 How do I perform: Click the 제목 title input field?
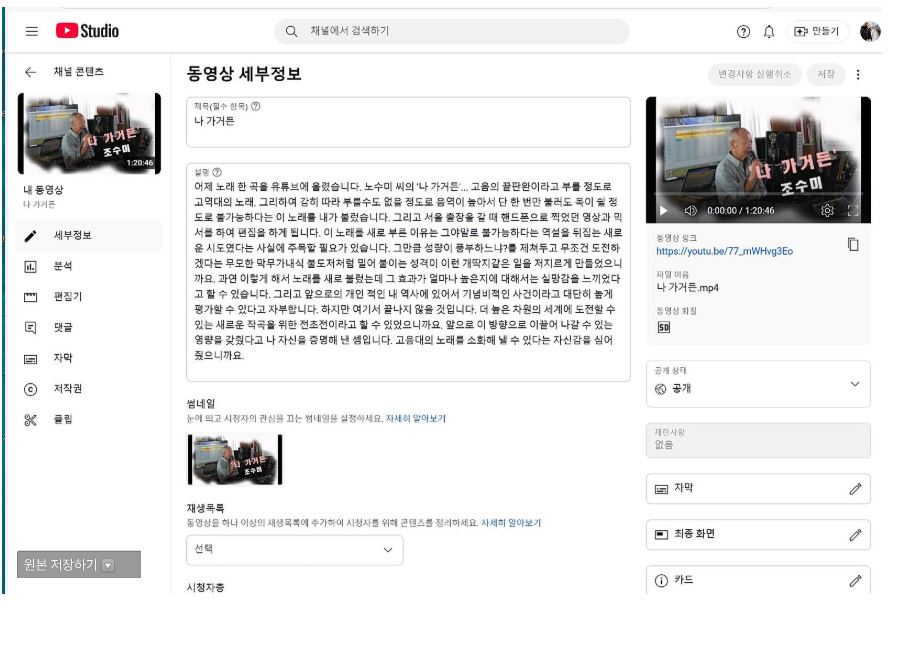408,123
